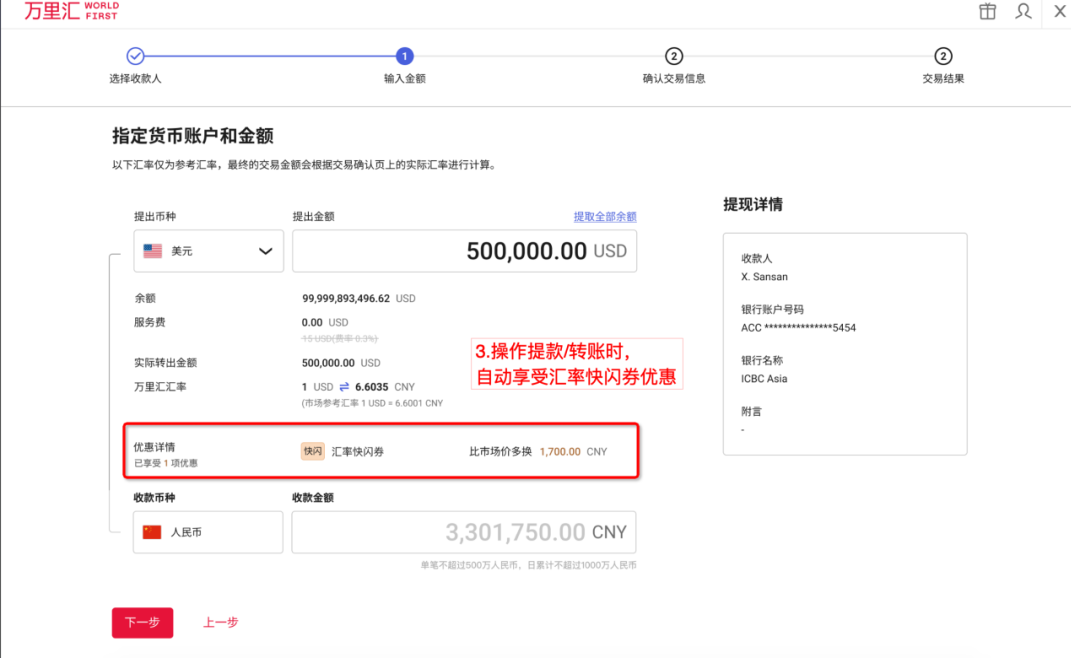Image resolution: width=1071 pixels, height=658 pixels.
Task: Click the checkmark icon on 选择收款人 step
Action: [x=135, y=58]
